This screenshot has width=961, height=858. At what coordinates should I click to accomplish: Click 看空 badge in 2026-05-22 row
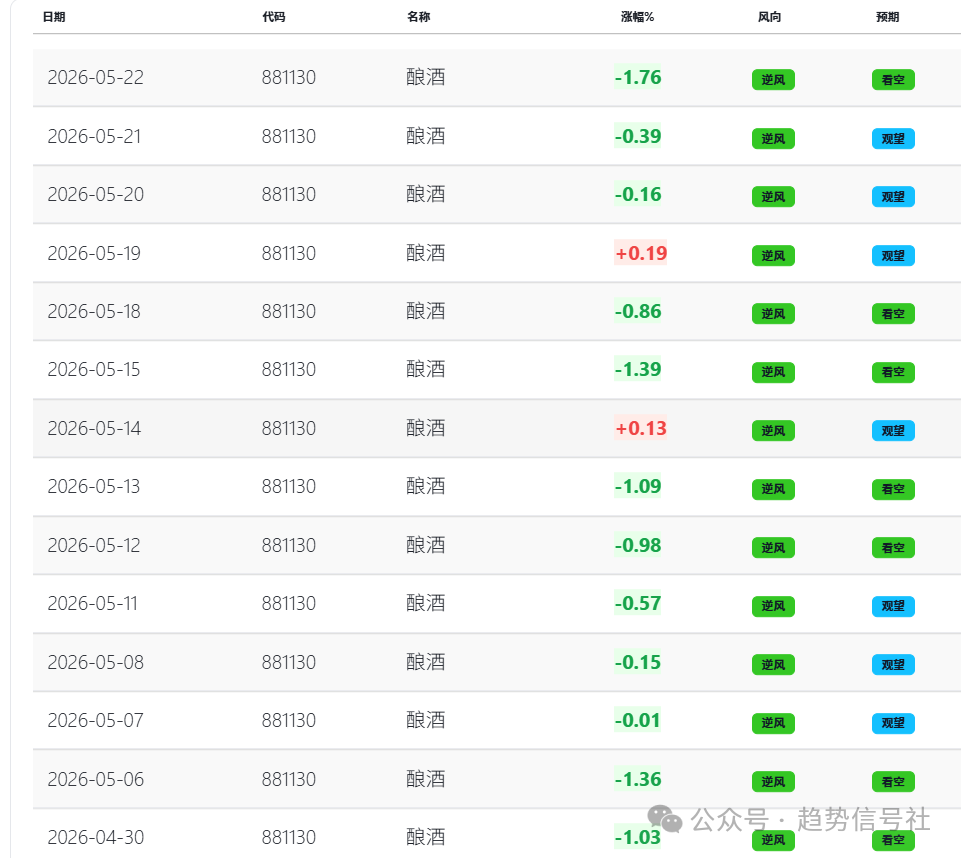893,80
